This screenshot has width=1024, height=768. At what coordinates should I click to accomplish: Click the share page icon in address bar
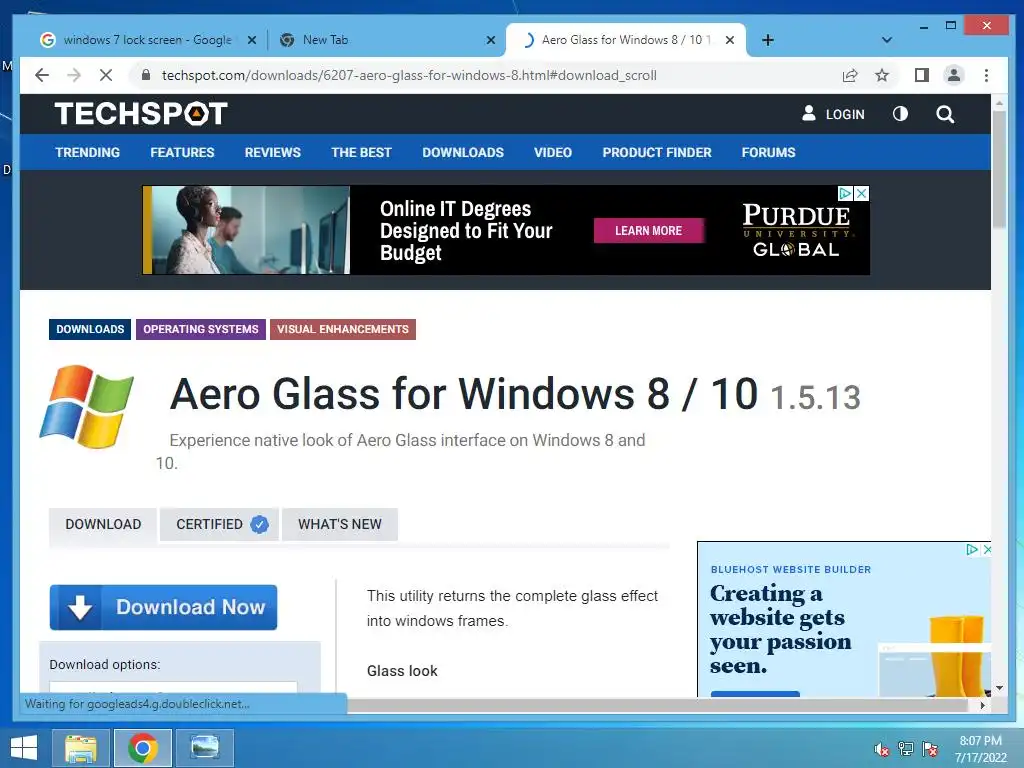[850, 75]
